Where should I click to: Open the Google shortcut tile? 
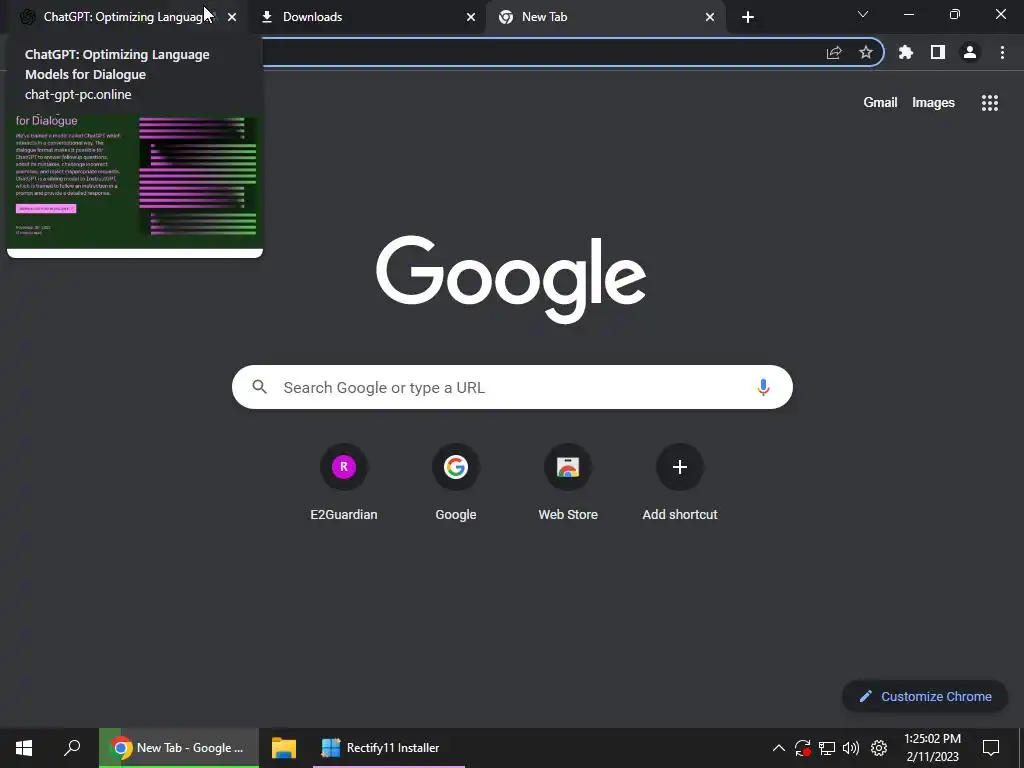456,482
